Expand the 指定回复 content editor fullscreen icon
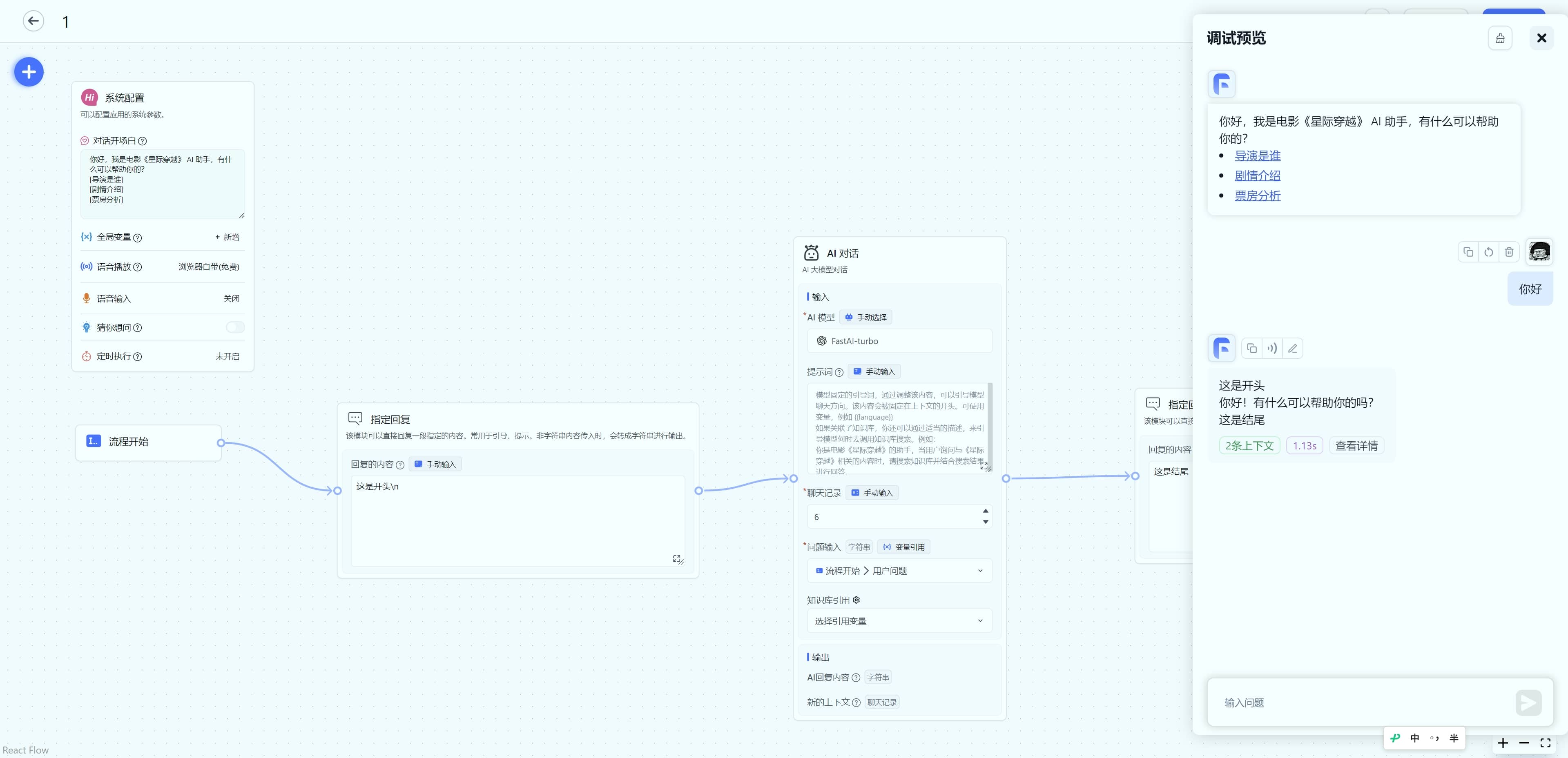Image resolution: width=1568 pixels, height=758 pixels. tap(676, 558)
